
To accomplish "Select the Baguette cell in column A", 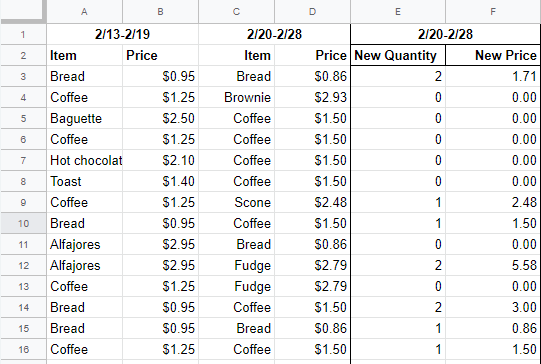I will [85, 118].
